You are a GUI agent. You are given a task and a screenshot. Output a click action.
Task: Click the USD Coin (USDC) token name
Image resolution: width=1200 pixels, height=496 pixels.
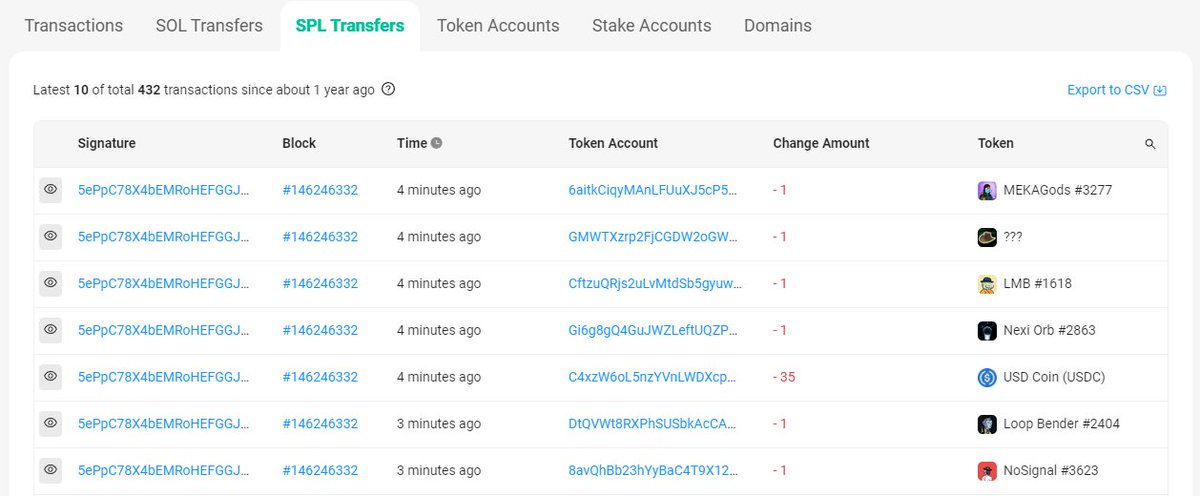[x=1055, y=377]
